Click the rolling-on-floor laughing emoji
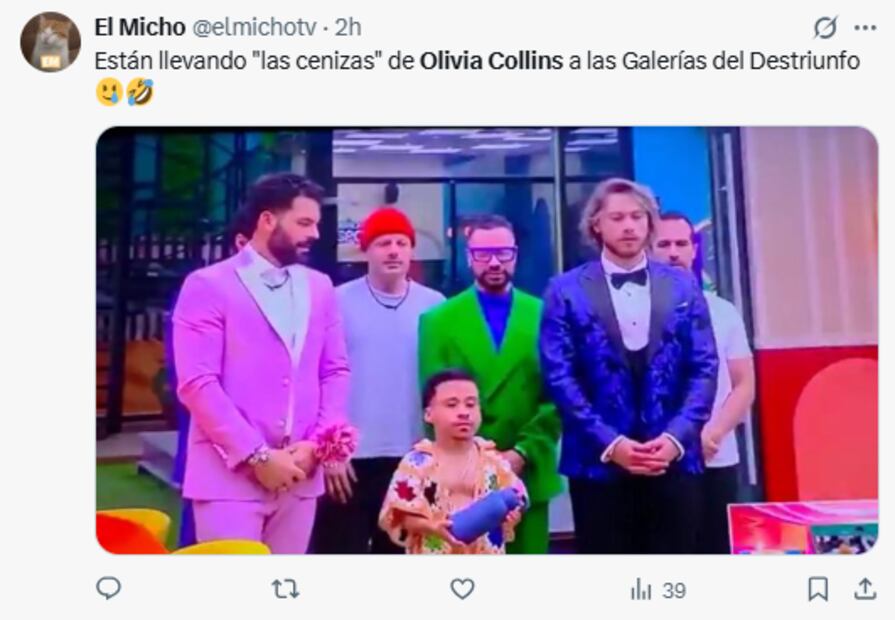895x620 pixels. (140, 92)
